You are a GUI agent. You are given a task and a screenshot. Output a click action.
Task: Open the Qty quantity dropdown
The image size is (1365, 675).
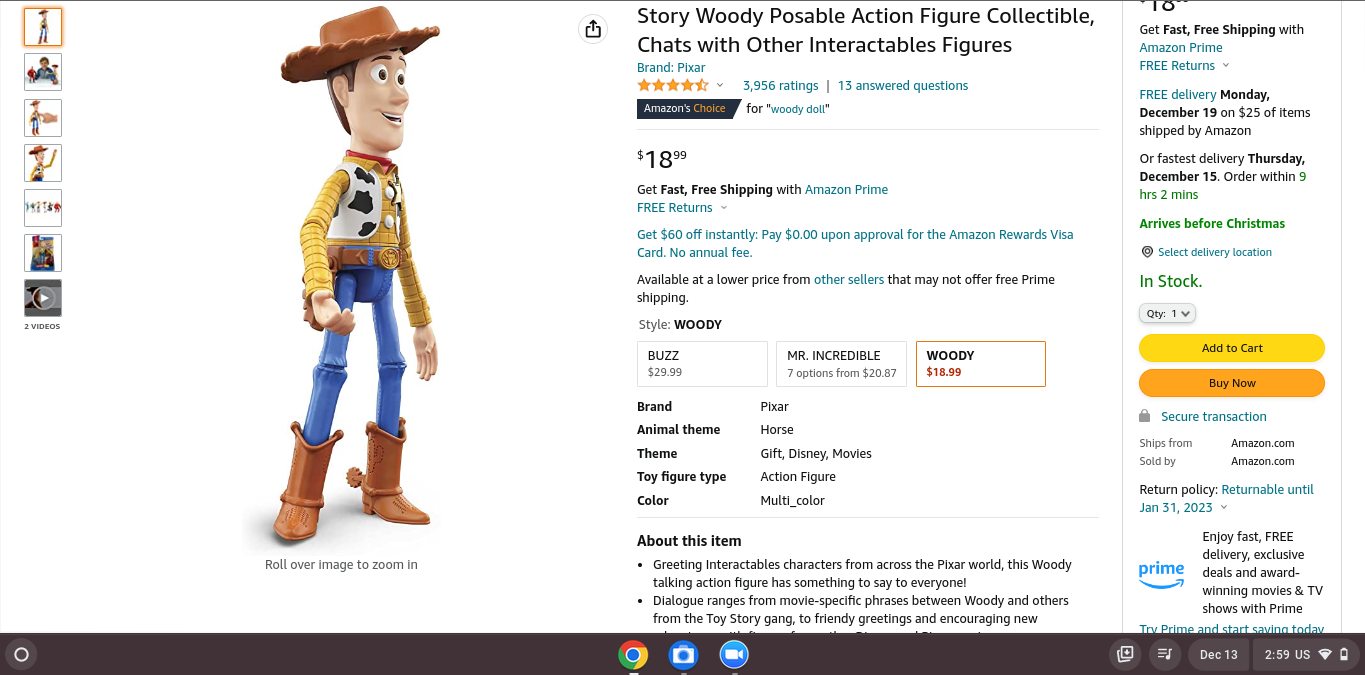click(x=1167, y=313)
